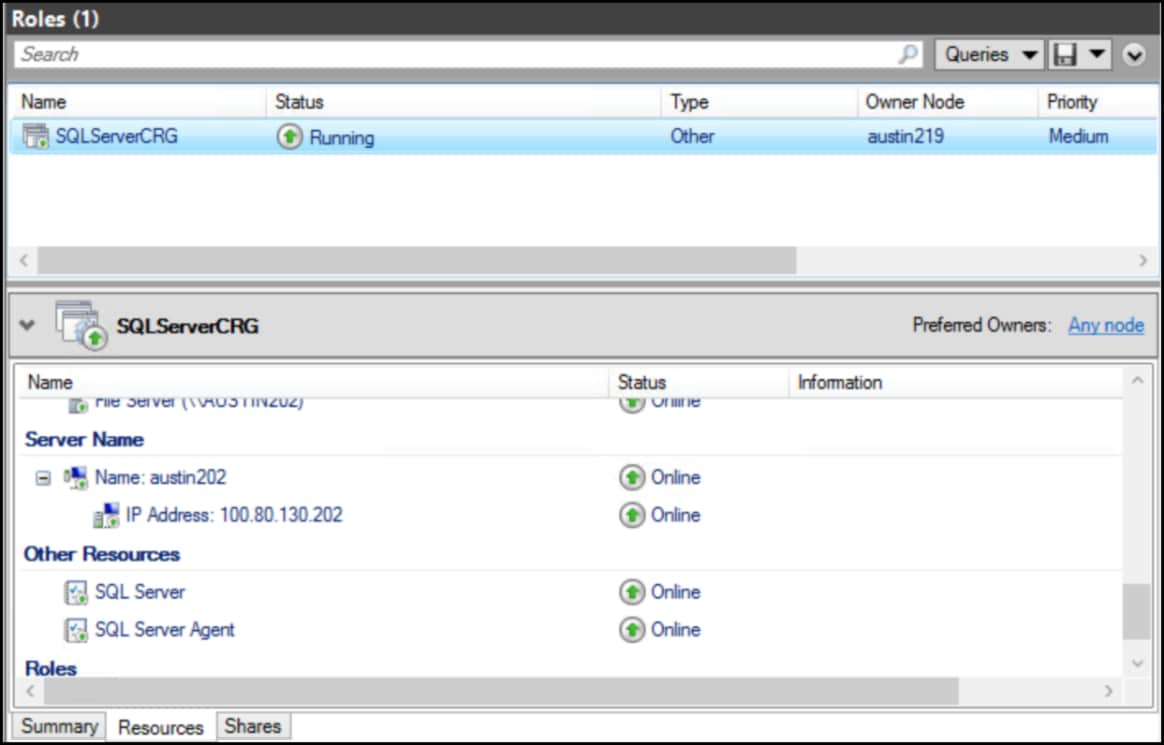Viewport: 1164px width, 745px height.
Task: Click the SQL Server Agent resource icon
Action: (76, 630)
